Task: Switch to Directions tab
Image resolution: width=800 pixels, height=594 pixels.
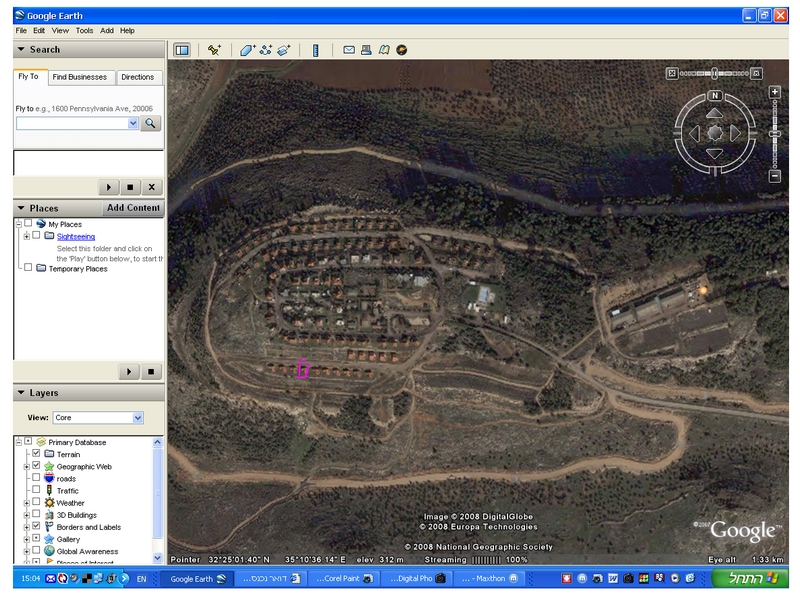Action: (138, 77)
